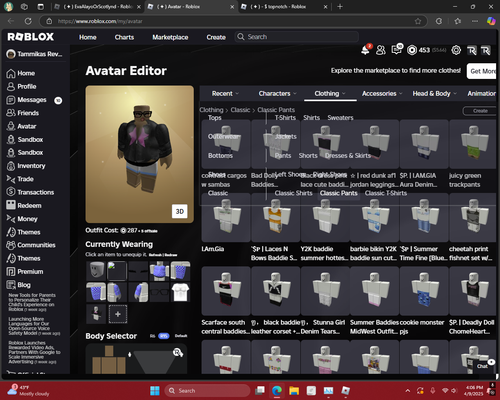Click the Robux balance icon

(x=412, y=50)
